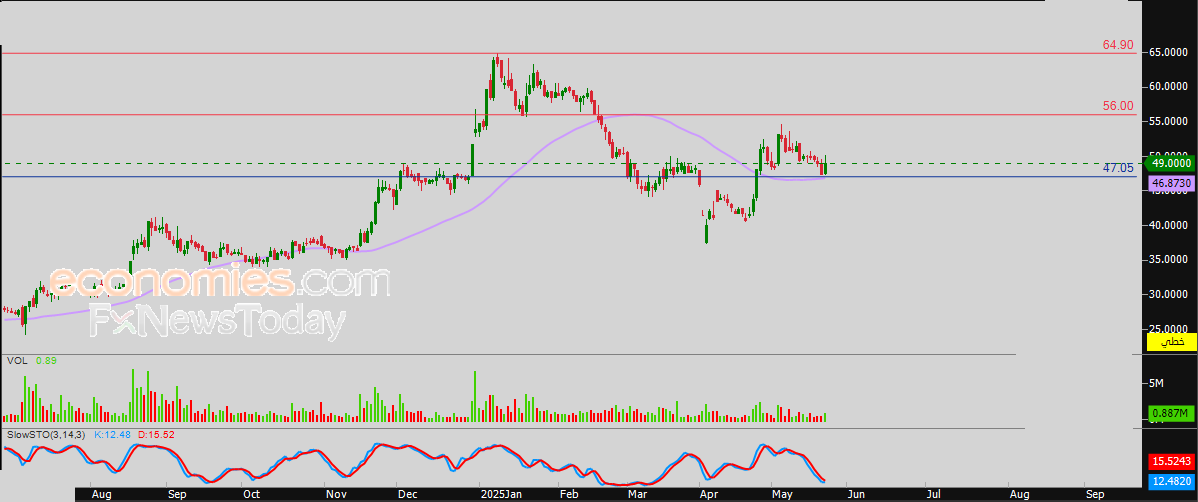Click the 40.0000 price axis label
This screenshot has width=1198, height=502.
[1169, 225]
